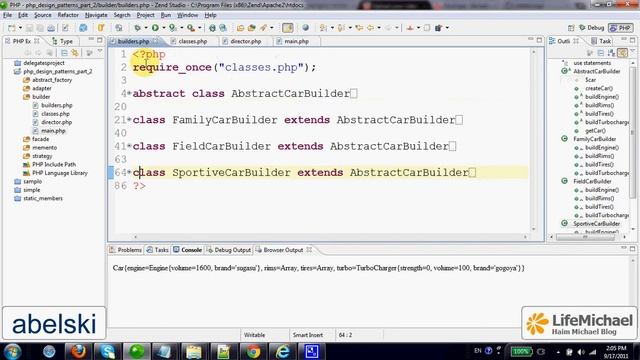Collapse the FamilyCarBuilder node in Outline
Screen dimensions: 640x360
(x=565, y=139)
